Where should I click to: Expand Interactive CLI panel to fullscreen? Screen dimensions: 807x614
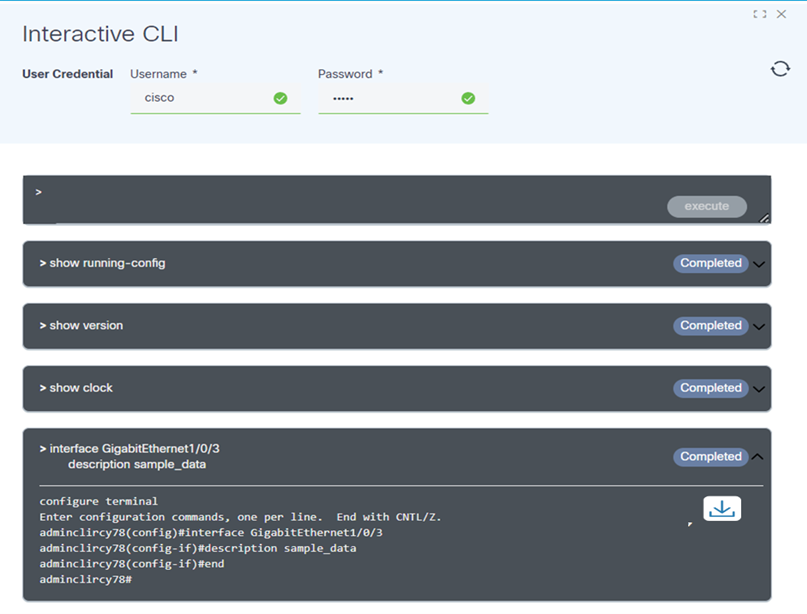point(759,14)
